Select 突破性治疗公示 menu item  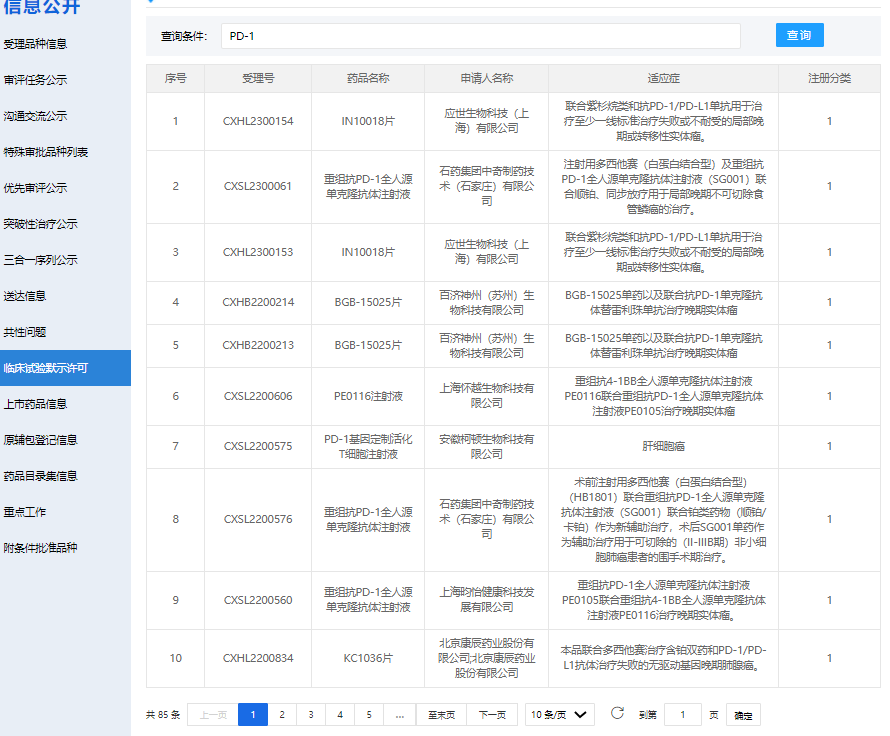[x=40, y=224]
